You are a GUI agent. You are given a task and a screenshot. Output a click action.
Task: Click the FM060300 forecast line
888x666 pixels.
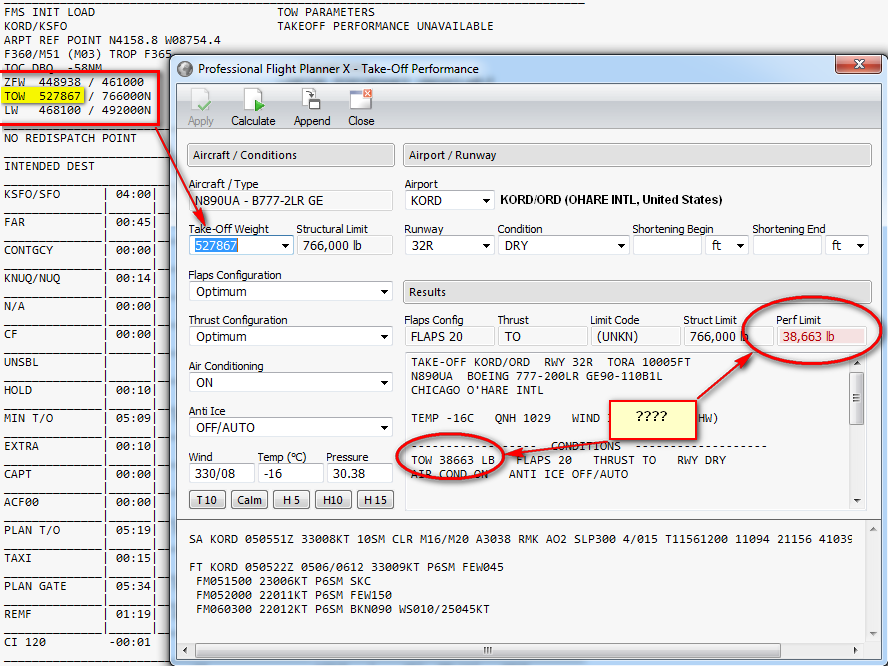343,609
